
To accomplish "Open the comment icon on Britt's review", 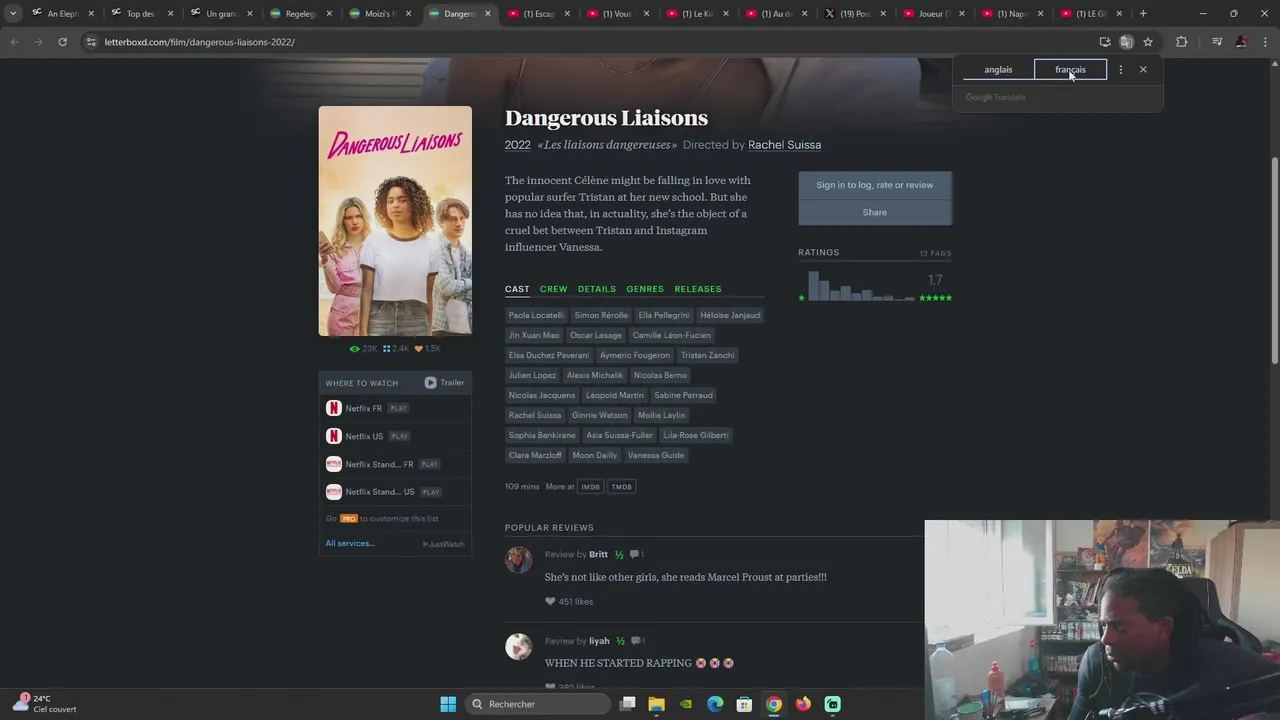I will [636, 554].
